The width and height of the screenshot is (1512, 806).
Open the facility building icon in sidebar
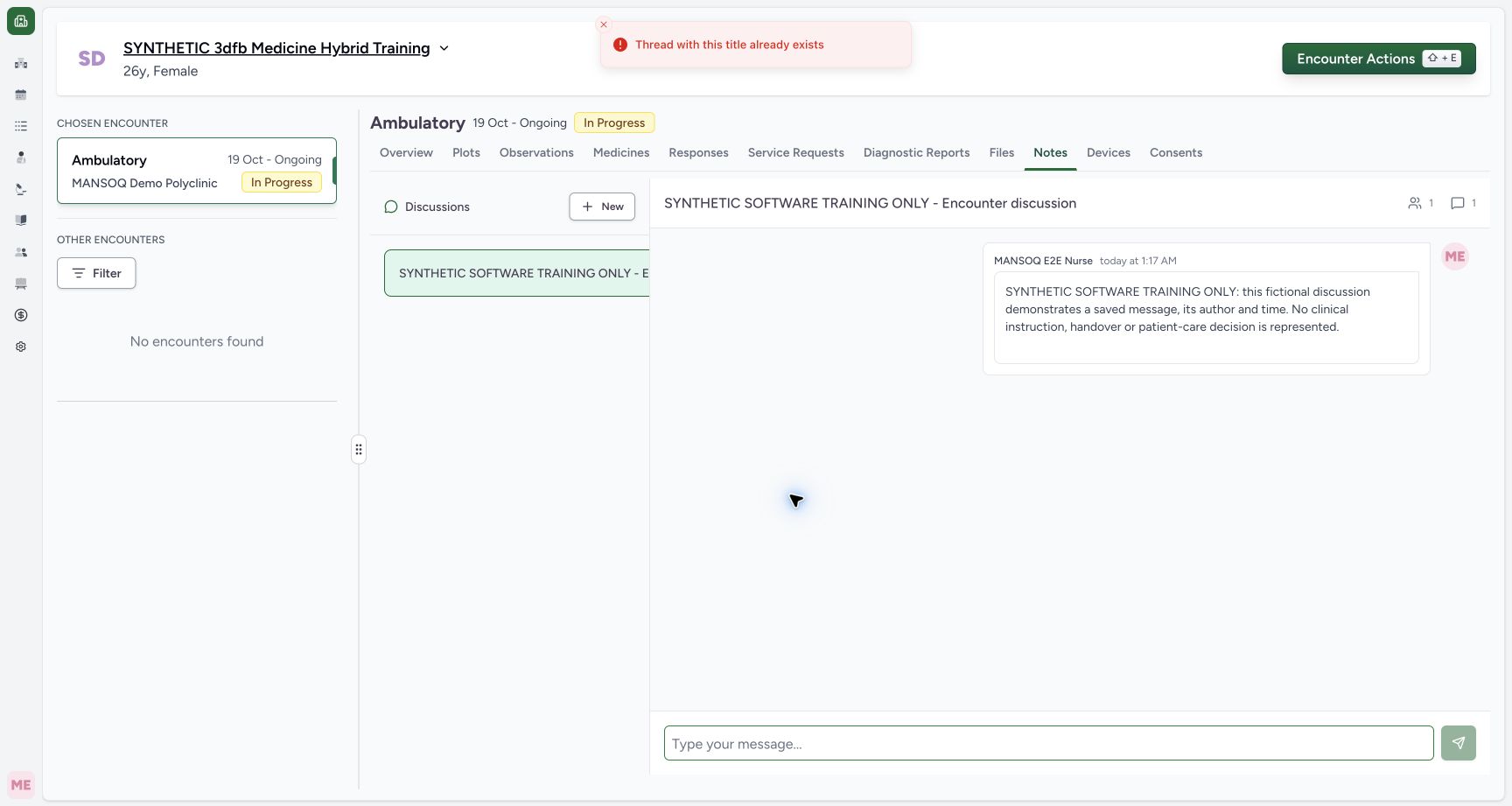[x=21, y=63]
